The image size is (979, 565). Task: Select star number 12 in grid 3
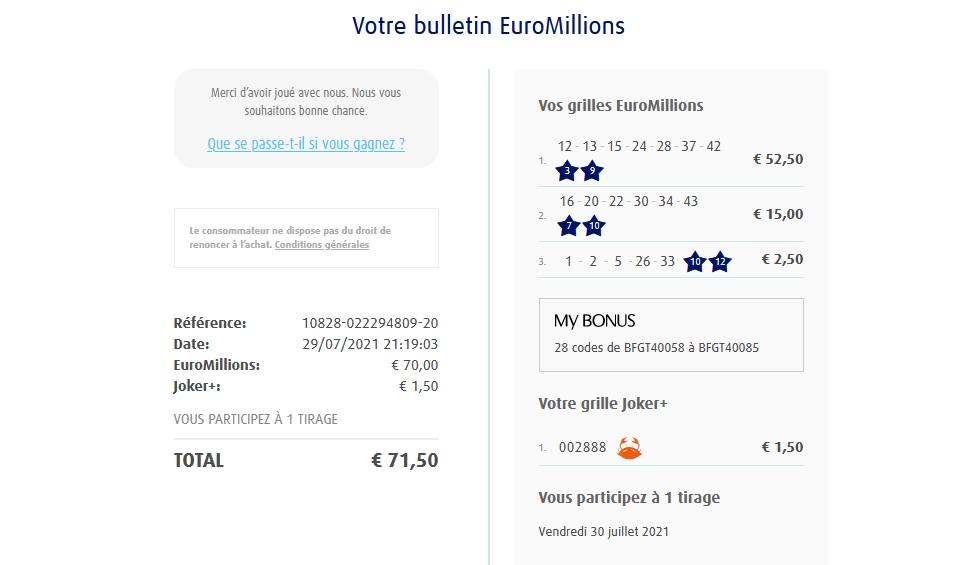pos(720,262)
